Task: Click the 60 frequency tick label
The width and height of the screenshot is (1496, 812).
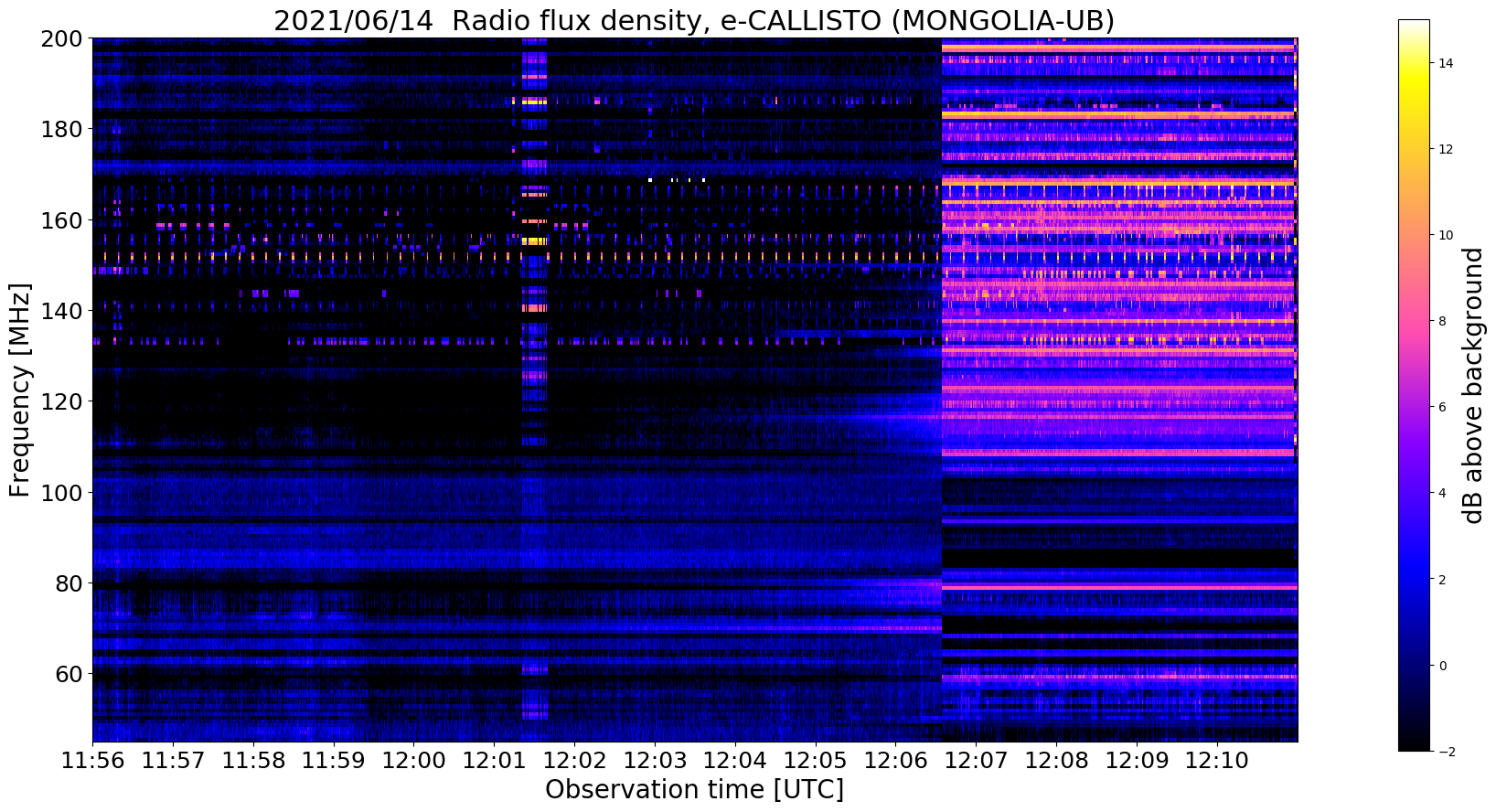Action: click(x=70, y=674)
